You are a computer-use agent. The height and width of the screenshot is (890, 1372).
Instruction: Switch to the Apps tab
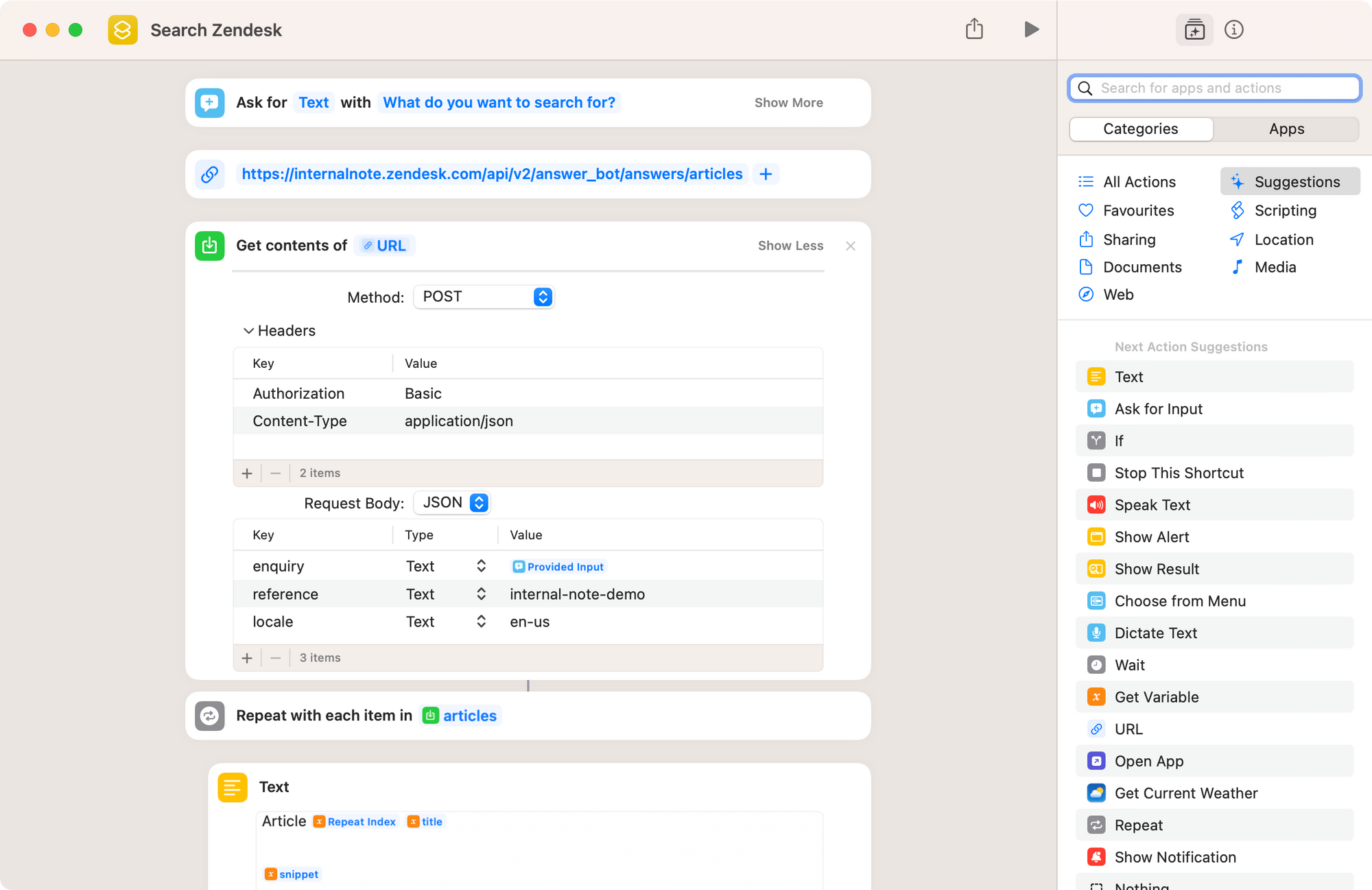(1286, 129)
